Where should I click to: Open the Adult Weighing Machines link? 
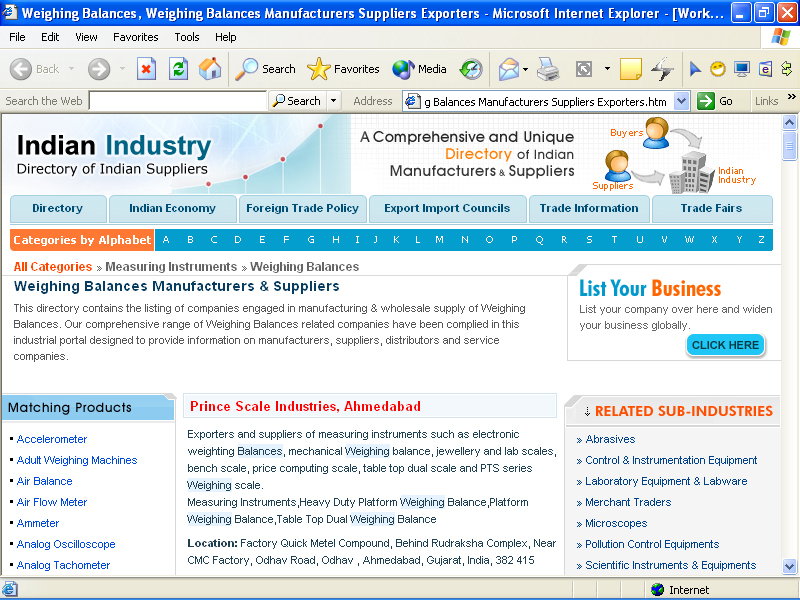[77, 460]
